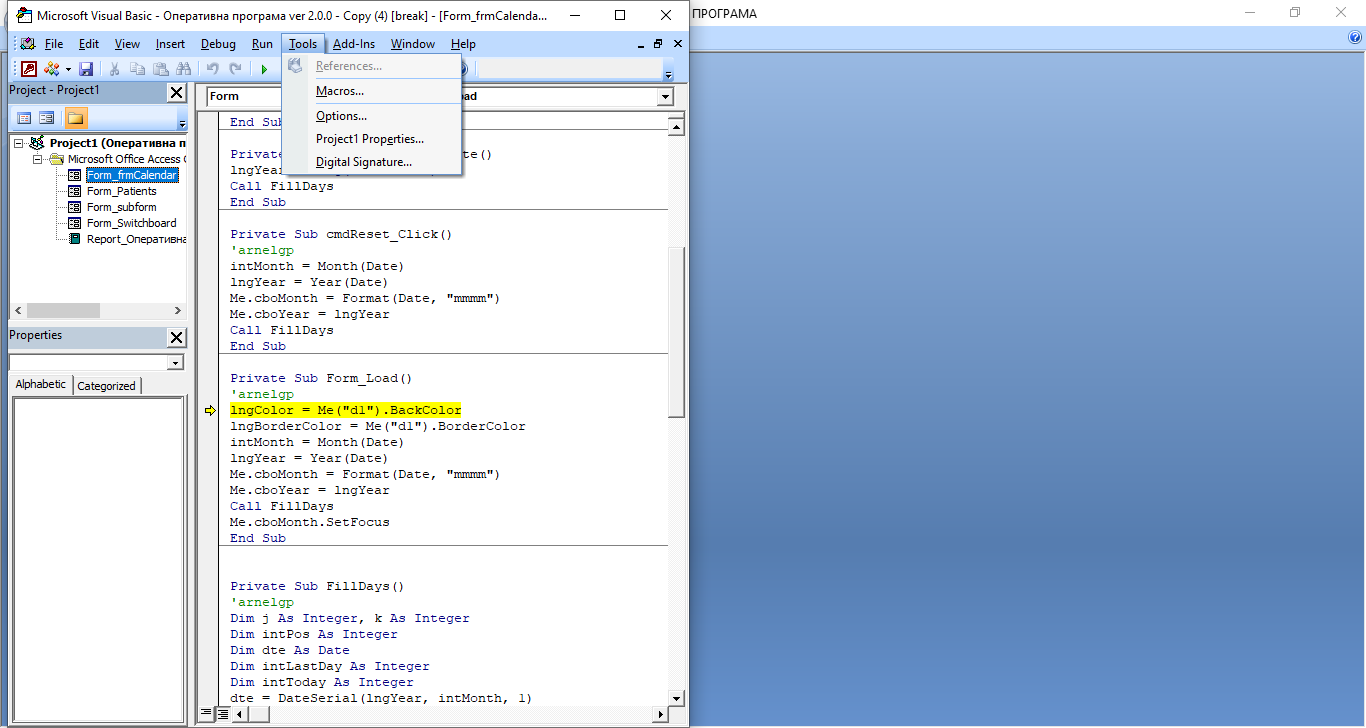Click the Undo arrow icon
The width and height of the screenshot is (1366, 728).
[212, 69]
